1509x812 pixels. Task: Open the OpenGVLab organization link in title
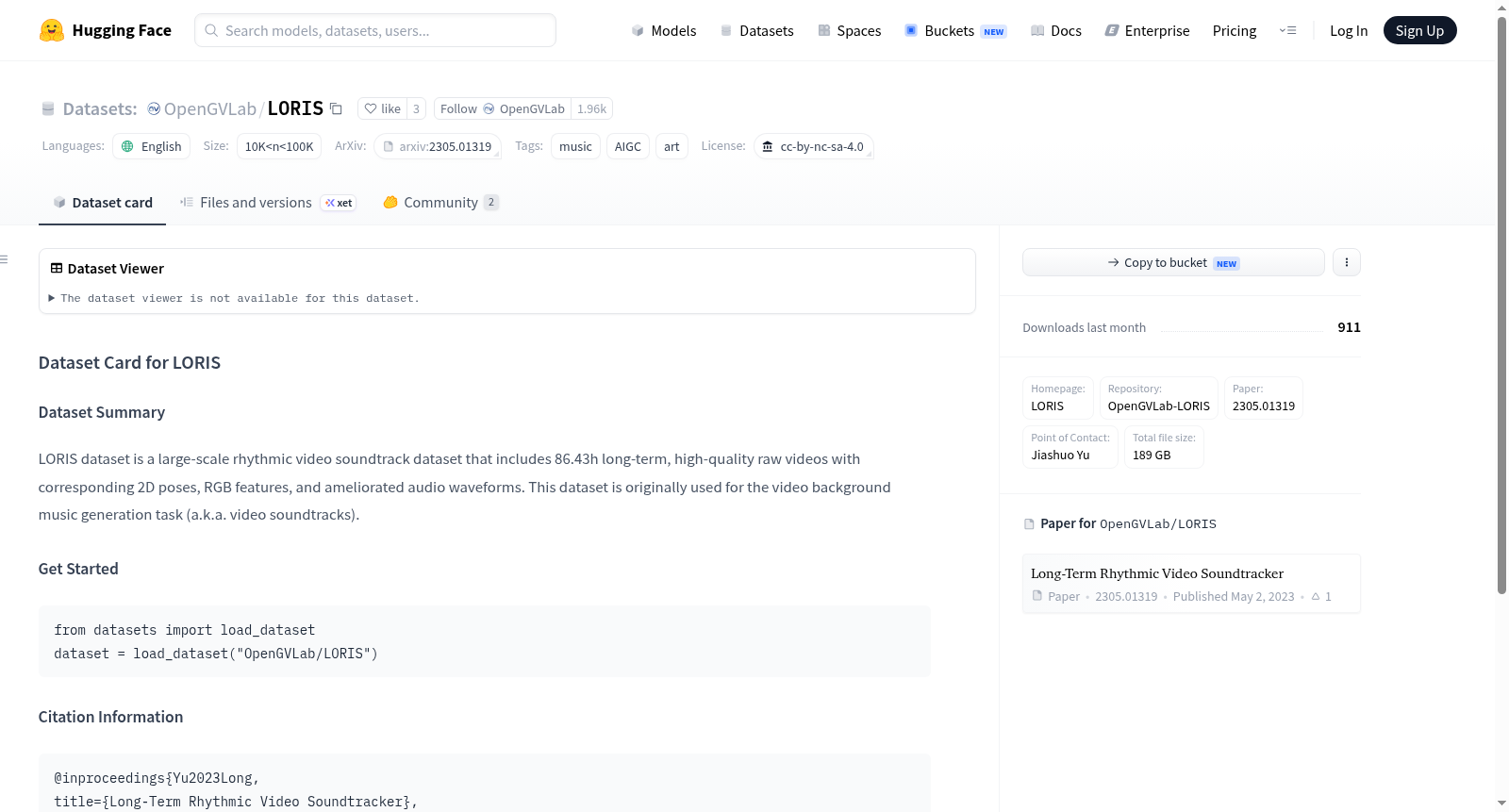coord(209,108)
